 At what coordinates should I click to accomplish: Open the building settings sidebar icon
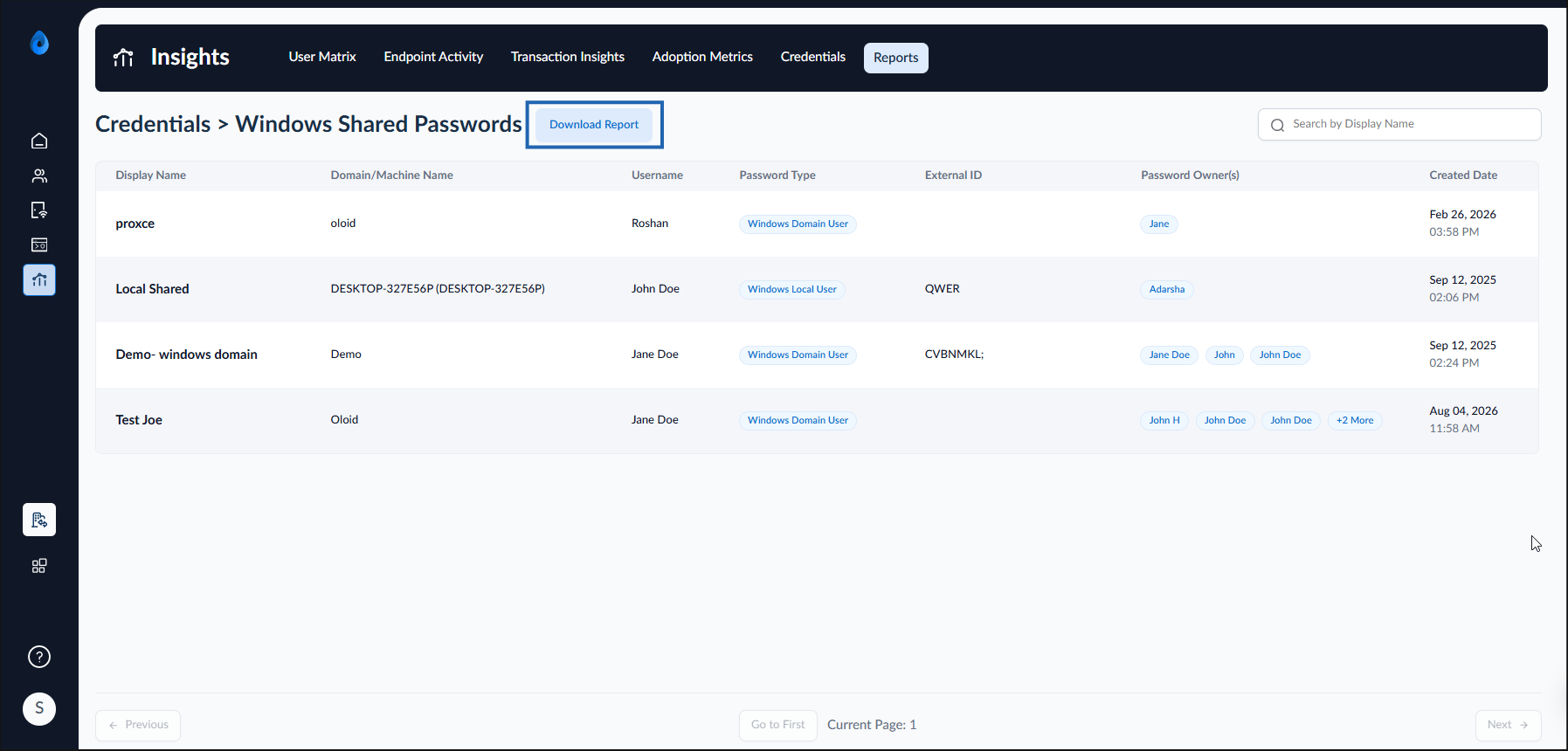point(39,520)
